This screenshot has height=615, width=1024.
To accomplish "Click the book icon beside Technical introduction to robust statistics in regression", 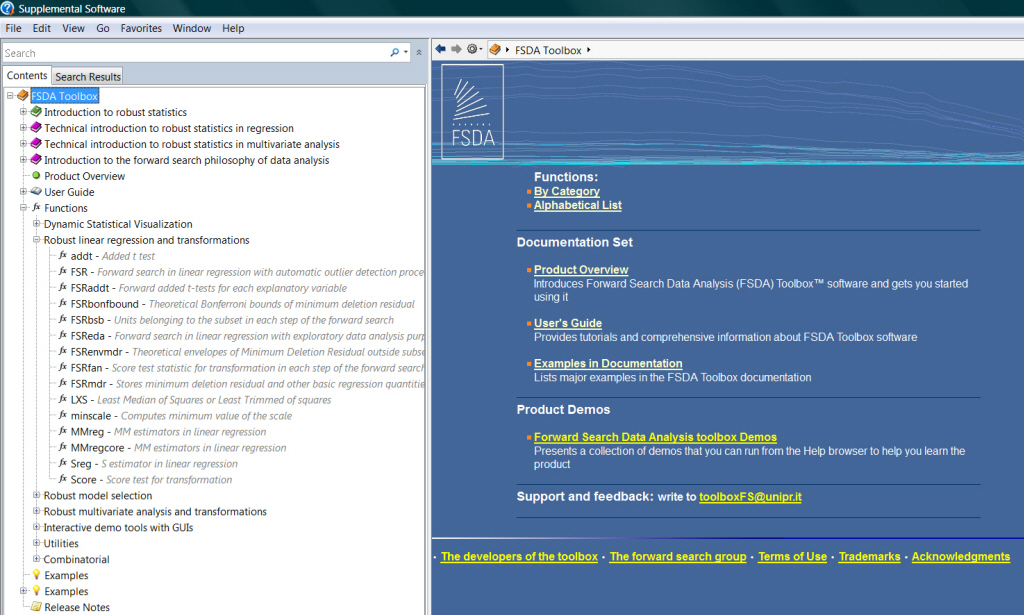I will (x=36, y=128).
